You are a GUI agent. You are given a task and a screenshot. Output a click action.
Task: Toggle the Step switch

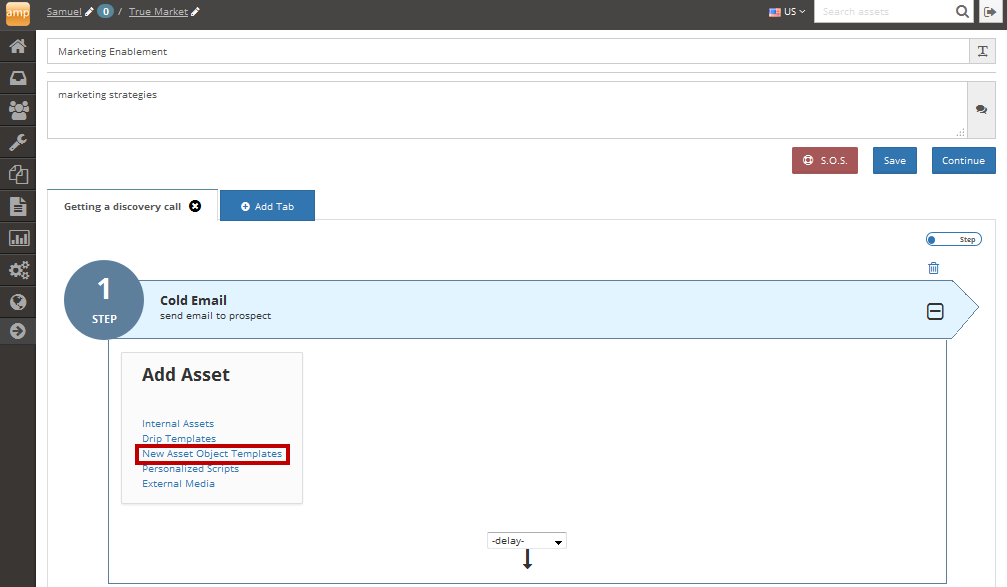954,240
